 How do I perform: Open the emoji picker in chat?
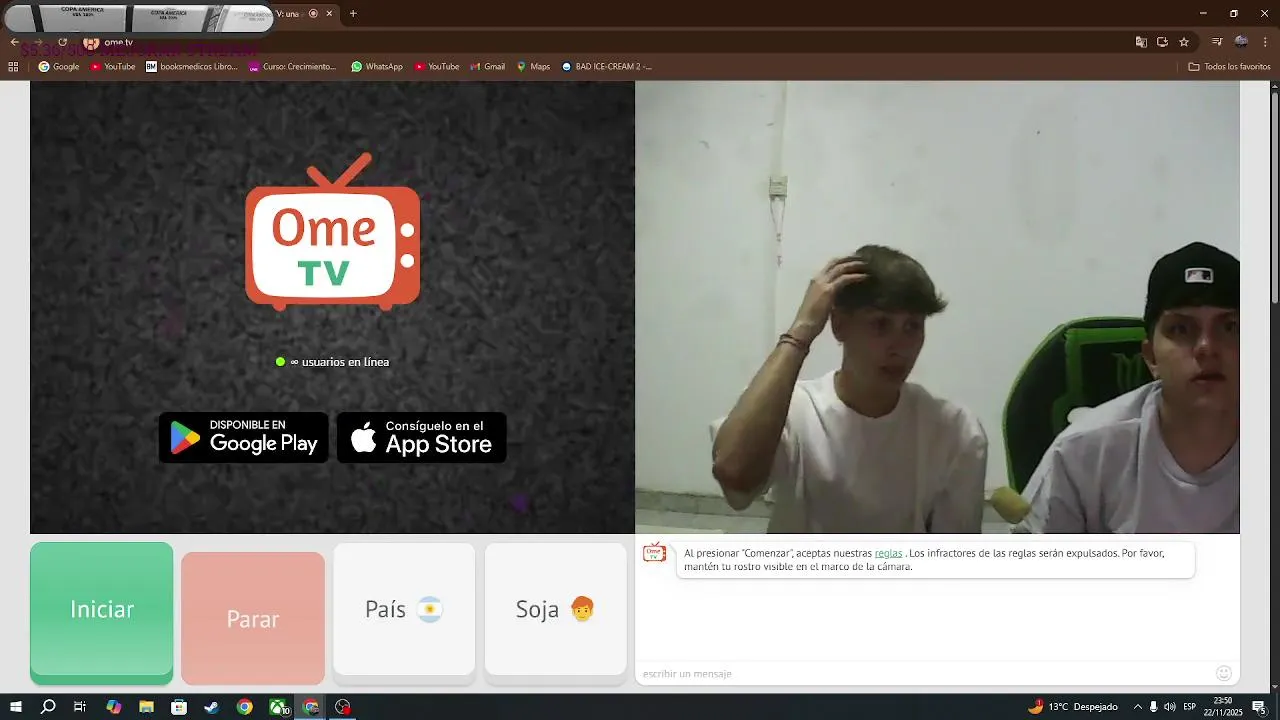tap(1224, 673)
